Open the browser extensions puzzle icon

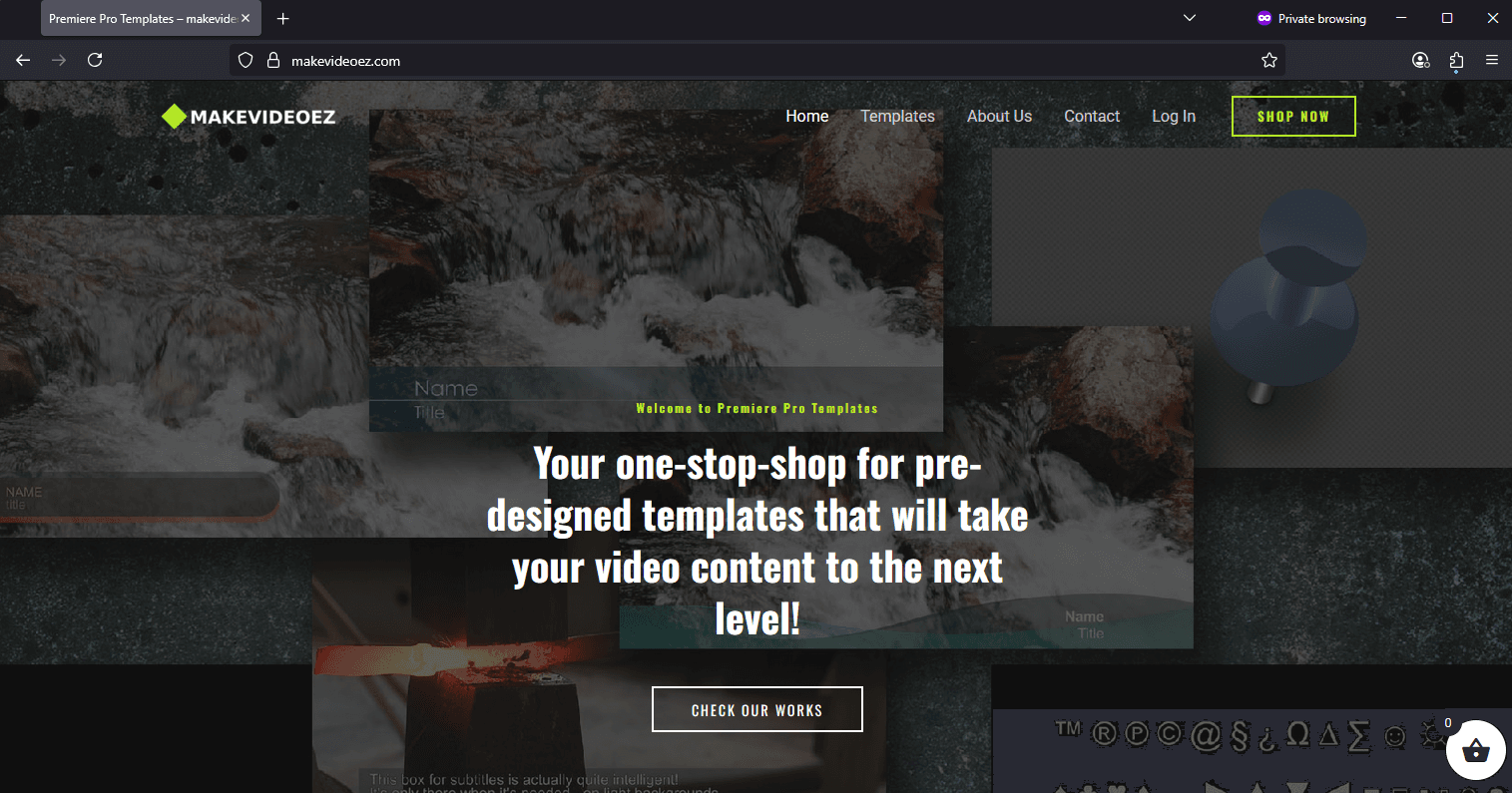[x=1456, y=61]
